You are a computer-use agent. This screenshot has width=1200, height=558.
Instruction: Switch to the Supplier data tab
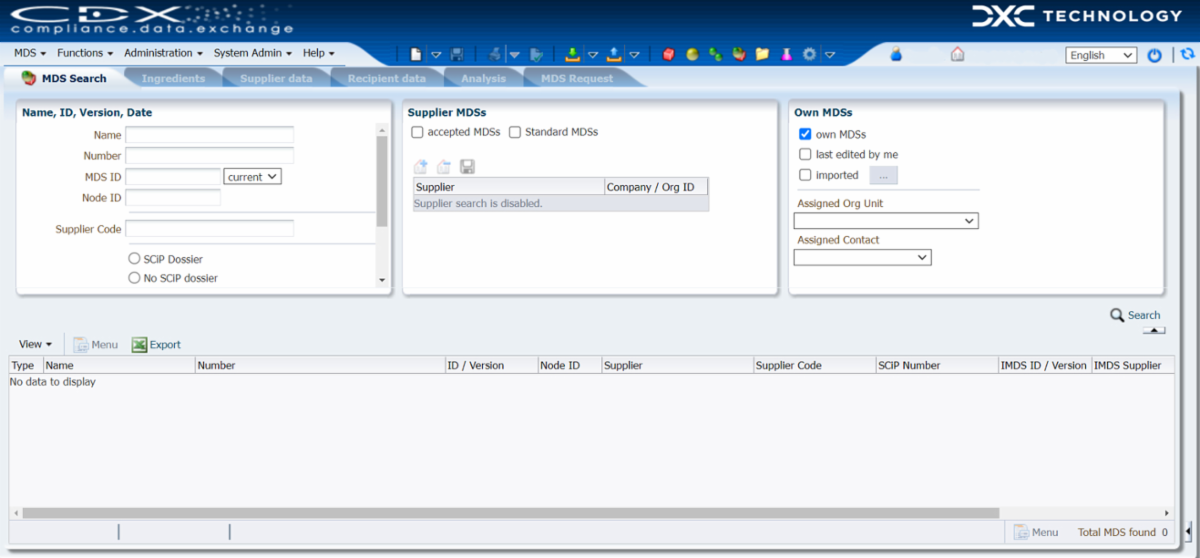[x=276, y=78]
